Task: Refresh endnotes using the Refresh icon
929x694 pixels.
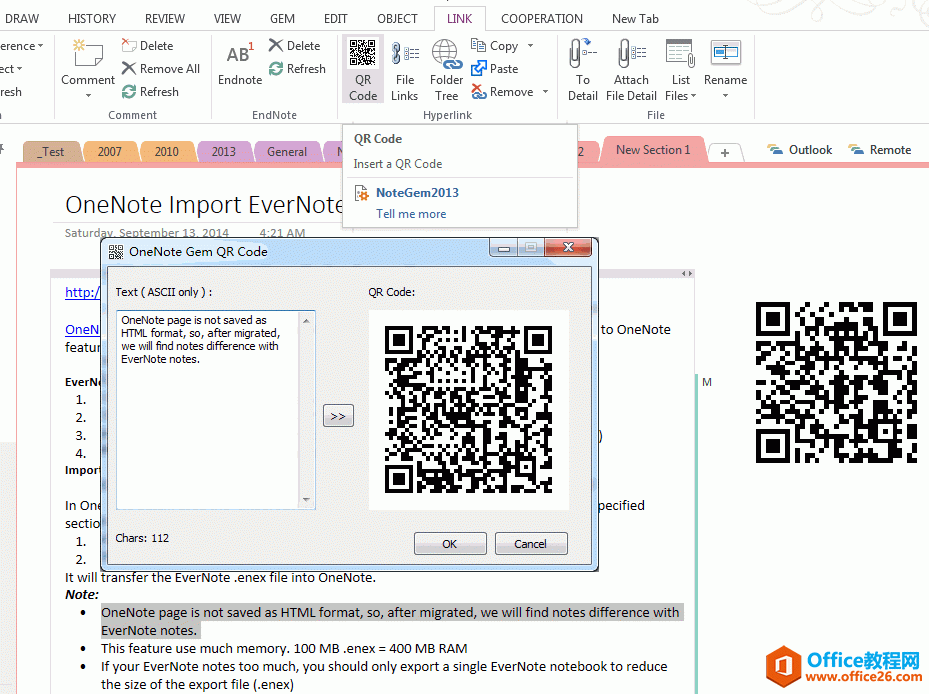Action: point(298,68)
